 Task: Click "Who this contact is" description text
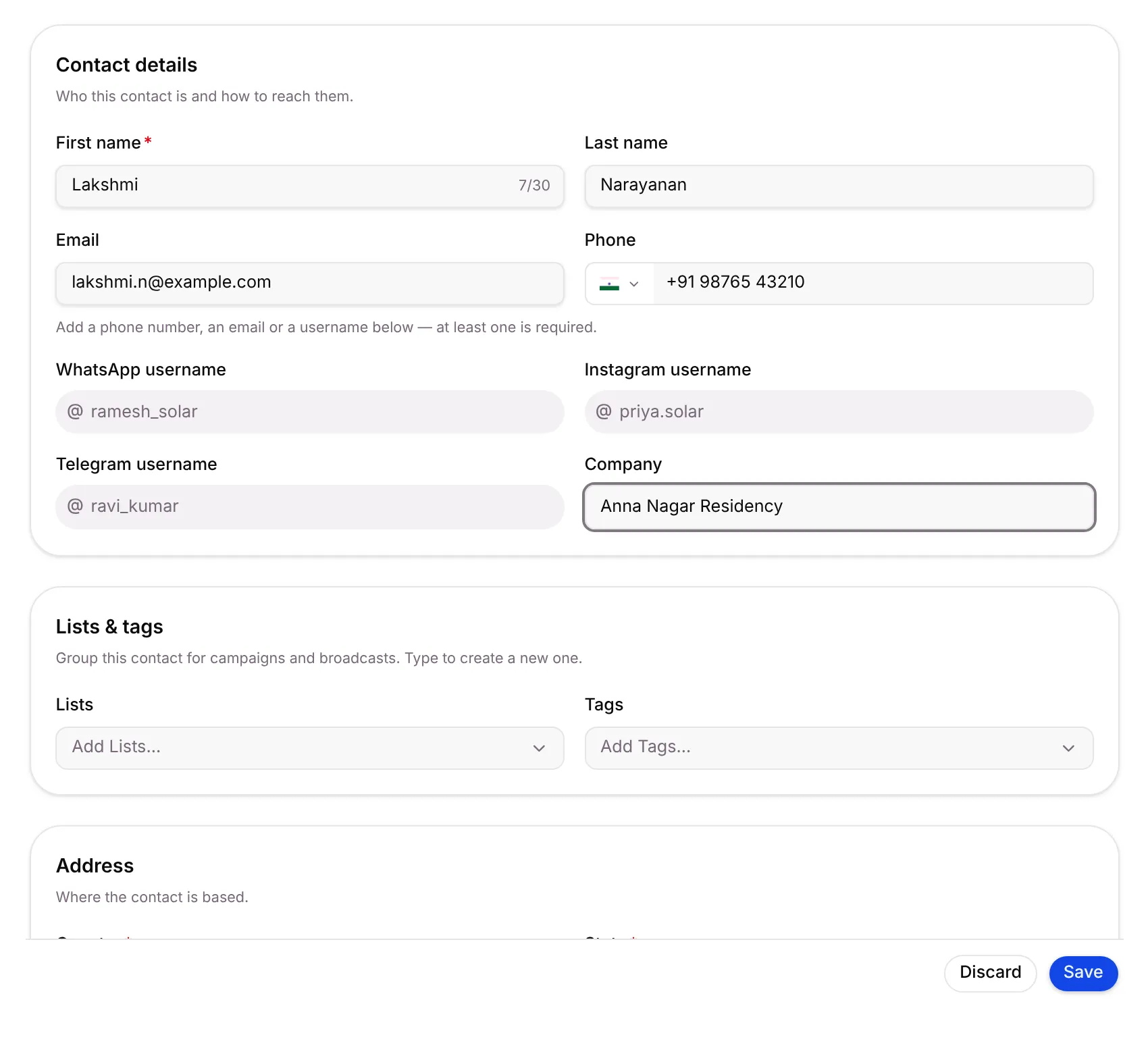(205, 97)
